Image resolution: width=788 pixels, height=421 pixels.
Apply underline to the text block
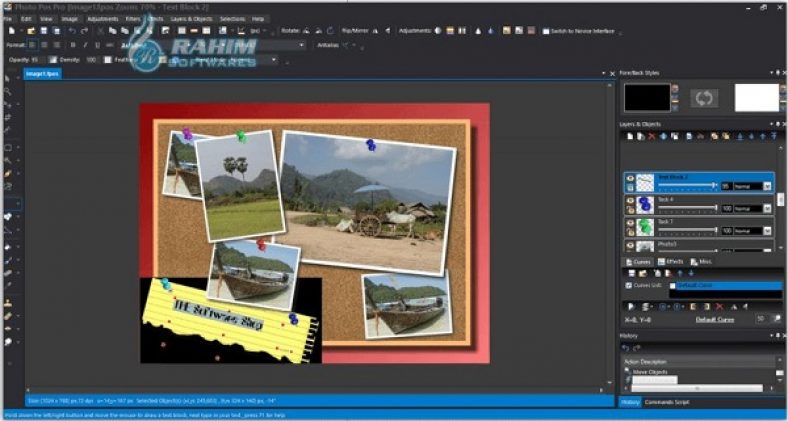[97, 45]
